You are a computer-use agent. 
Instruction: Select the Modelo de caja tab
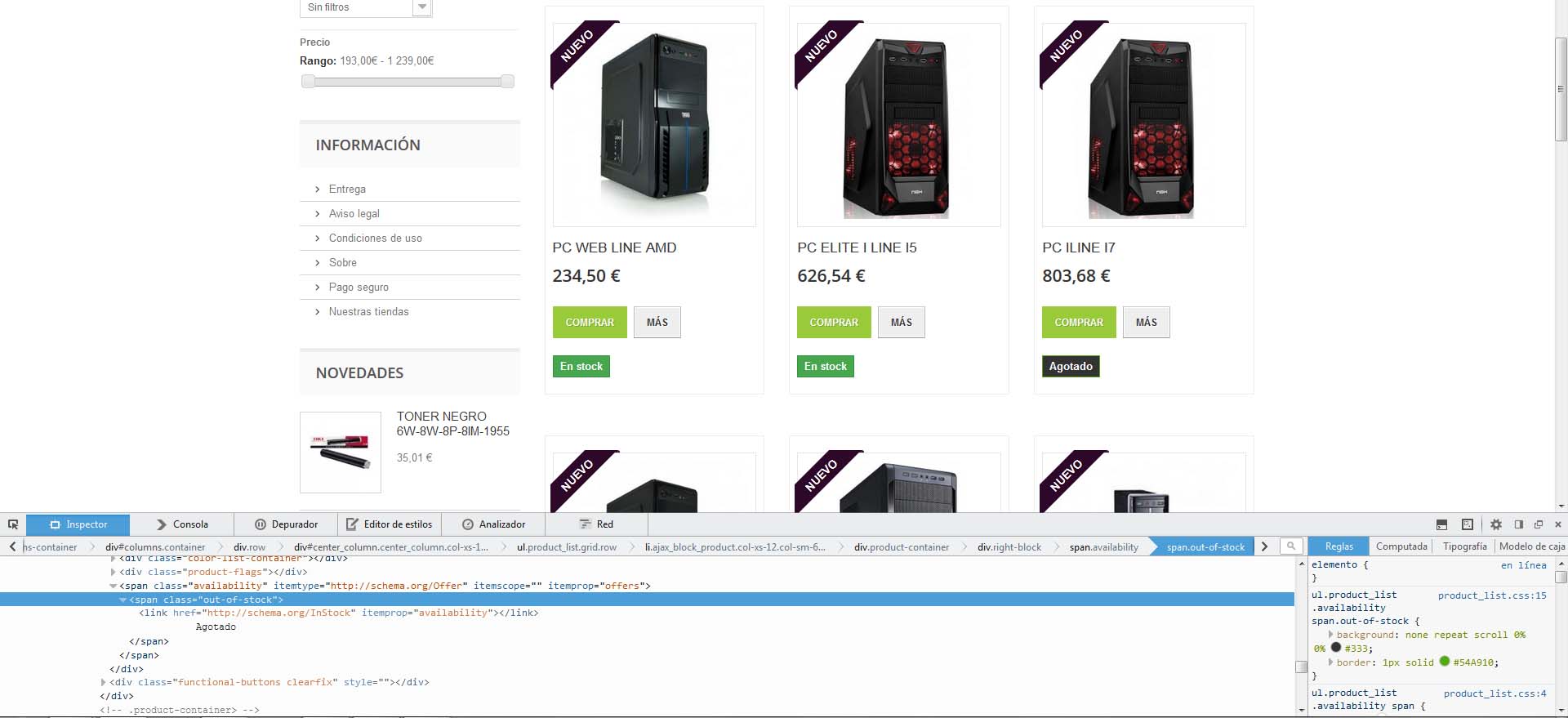point(1532,546)
